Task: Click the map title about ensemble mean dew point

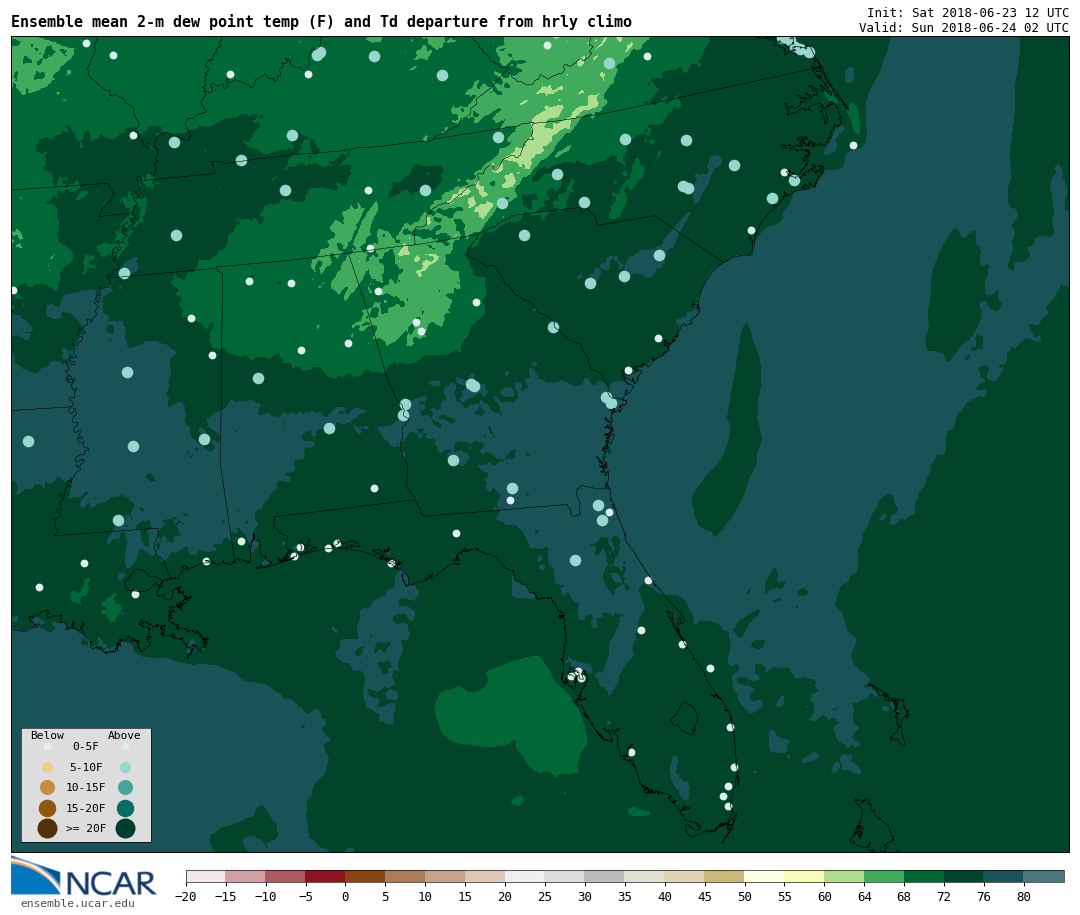Action: 321,21
